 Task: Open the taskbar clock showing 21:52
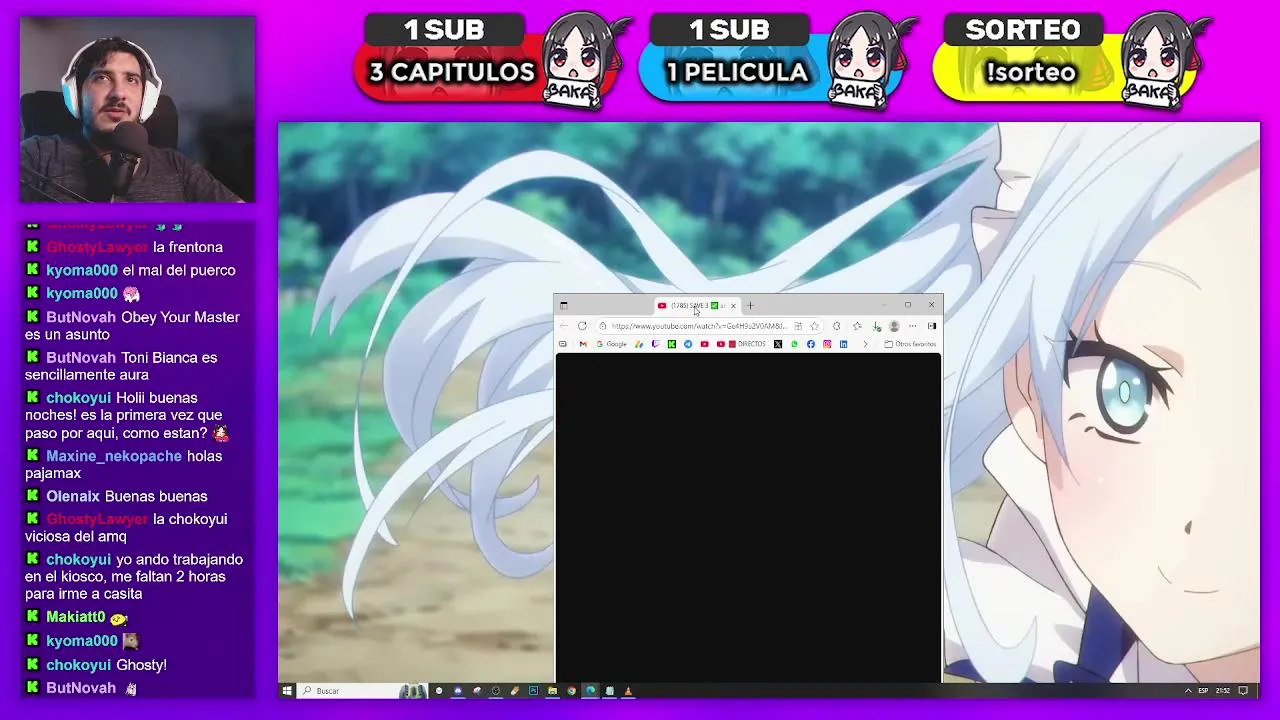[1223, 690]
